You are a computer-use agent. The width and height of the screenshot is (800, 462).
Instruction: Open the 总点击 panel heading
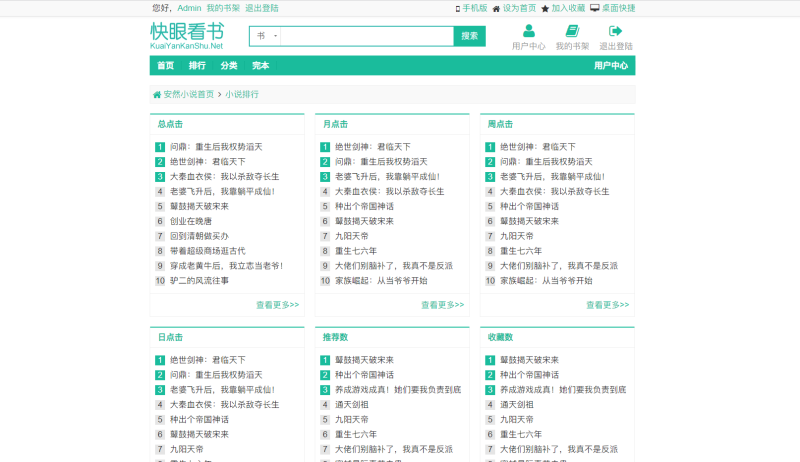(x=170, y=124)
